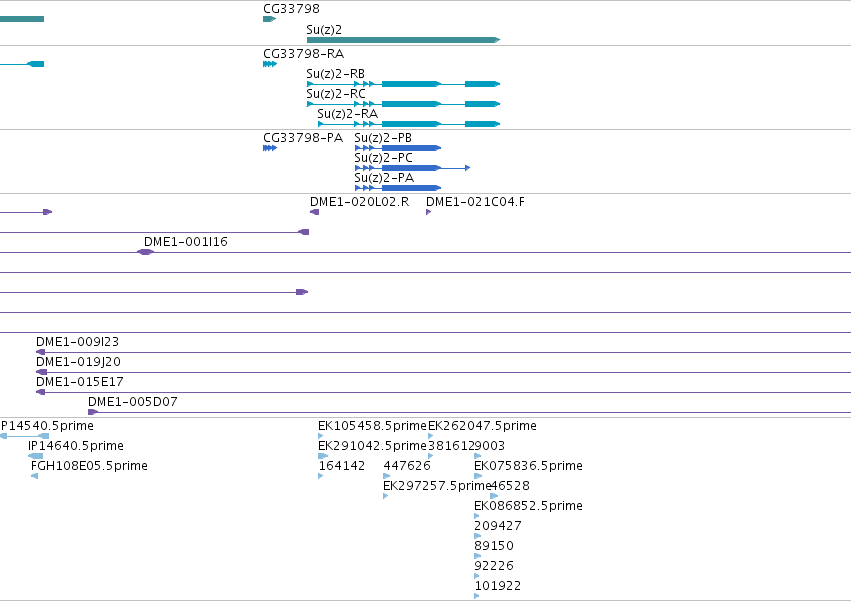Select the 89150 feature label
Image resolution: width=851 pixels, height=601 pixels.
(494, 546)
